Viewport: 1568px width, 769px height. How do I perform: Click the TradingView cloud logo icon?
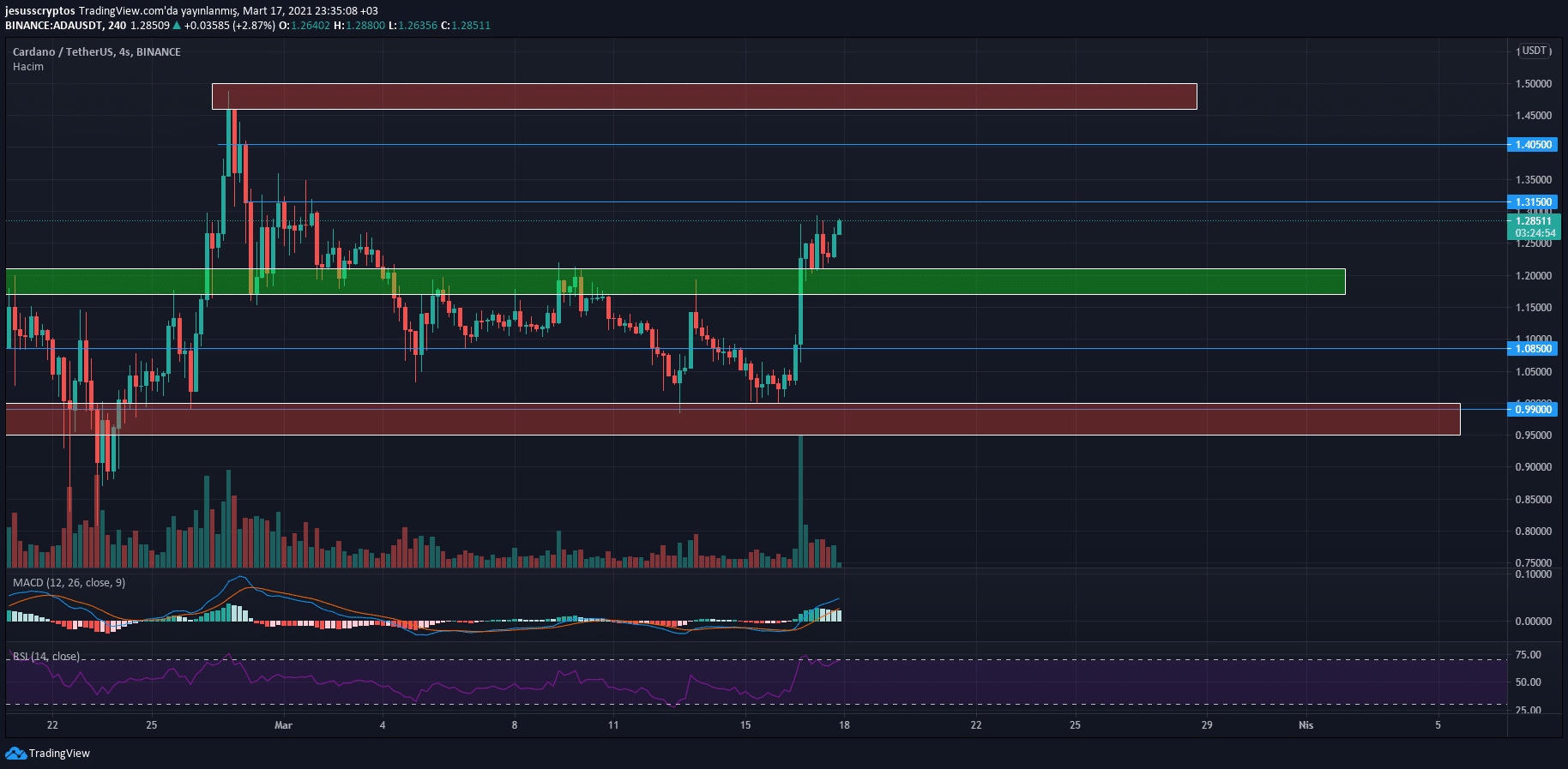tap(15, 753)
